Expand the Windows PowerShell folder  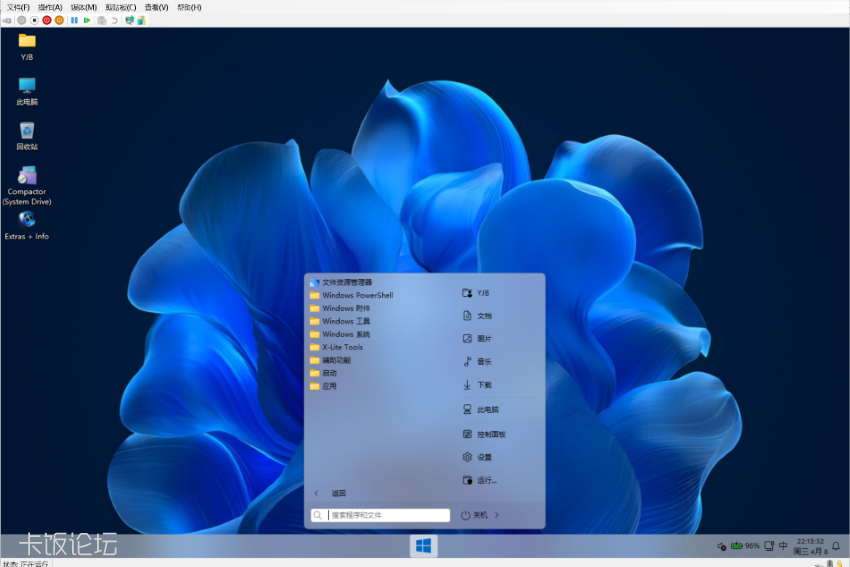tap(357, 295)
